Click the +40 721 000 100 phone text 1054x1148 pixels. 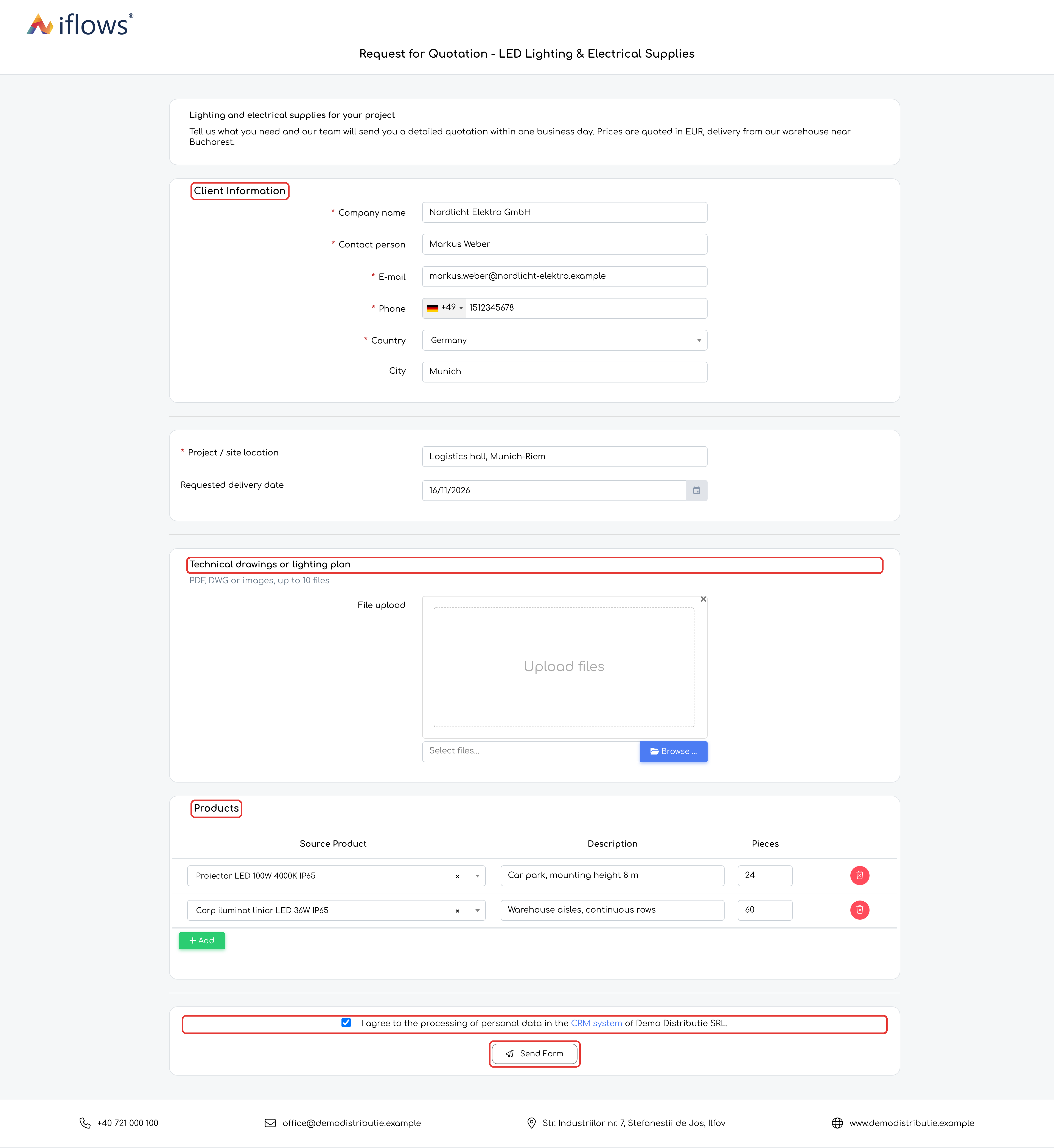coord(128,1123)
